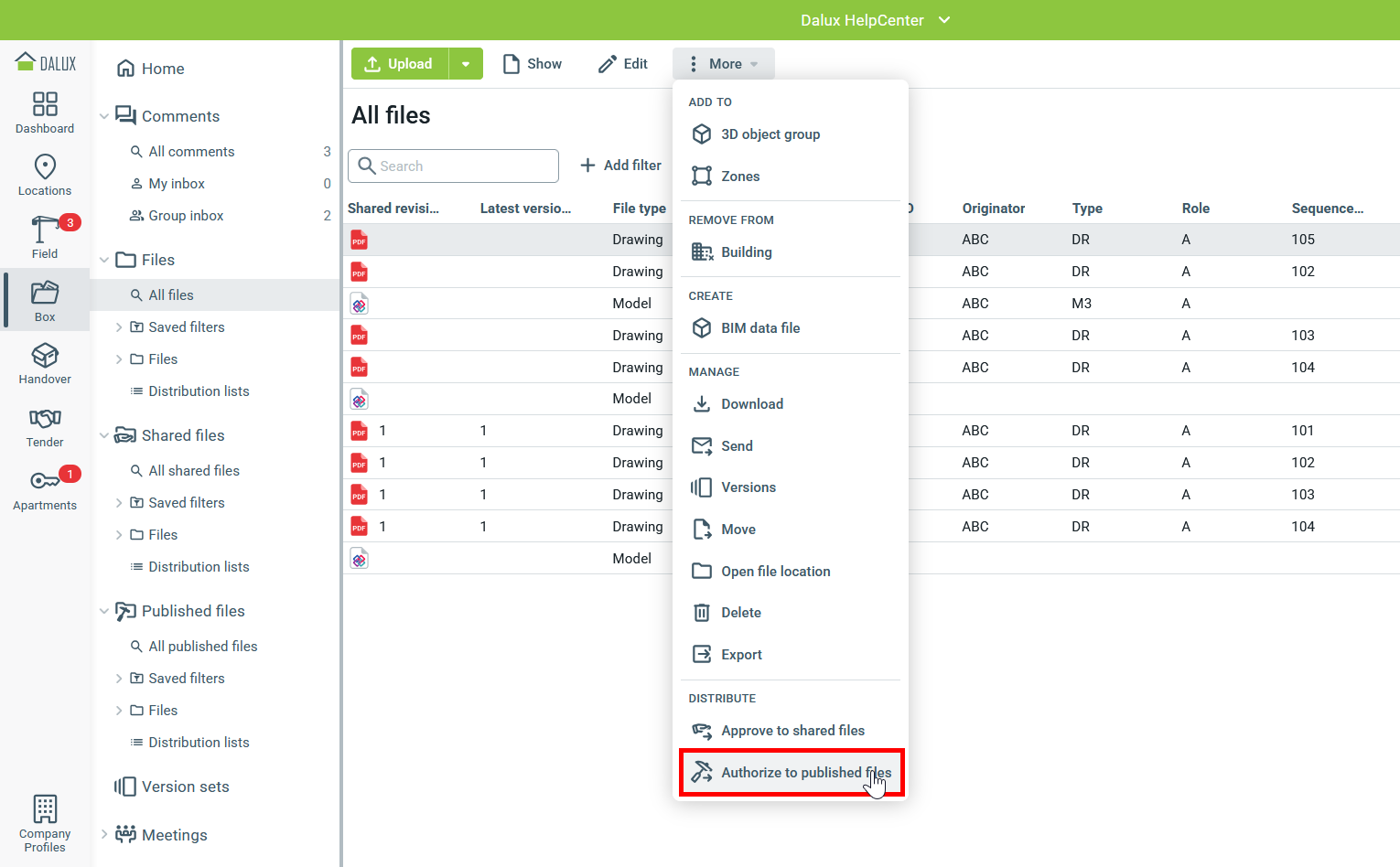Open Apartments module with key icon
Screen dimensions: 1400x867
point(45,489)
